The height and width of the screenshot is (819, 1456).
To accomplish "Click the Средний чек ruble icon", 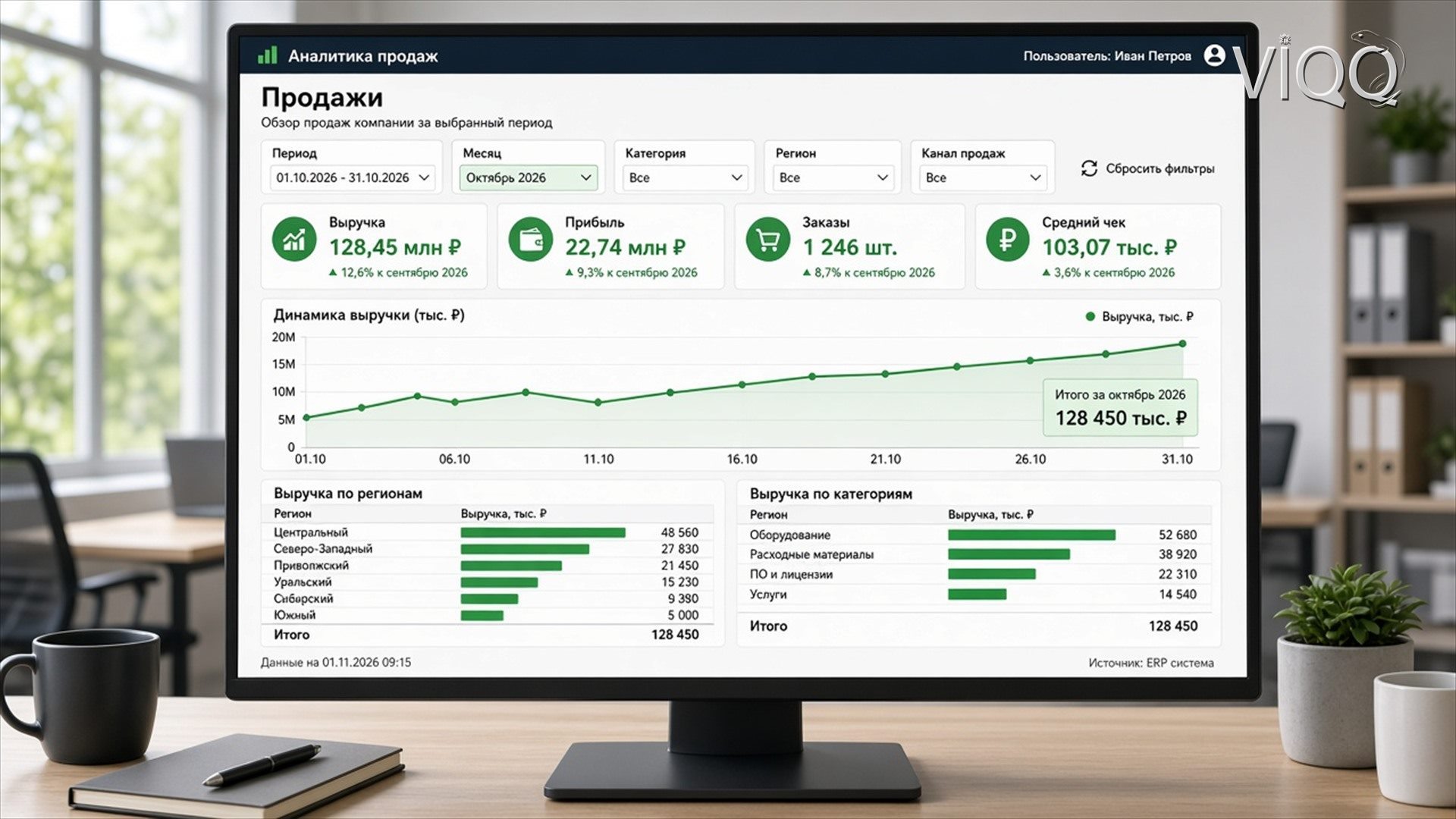I will (1007, 240).
